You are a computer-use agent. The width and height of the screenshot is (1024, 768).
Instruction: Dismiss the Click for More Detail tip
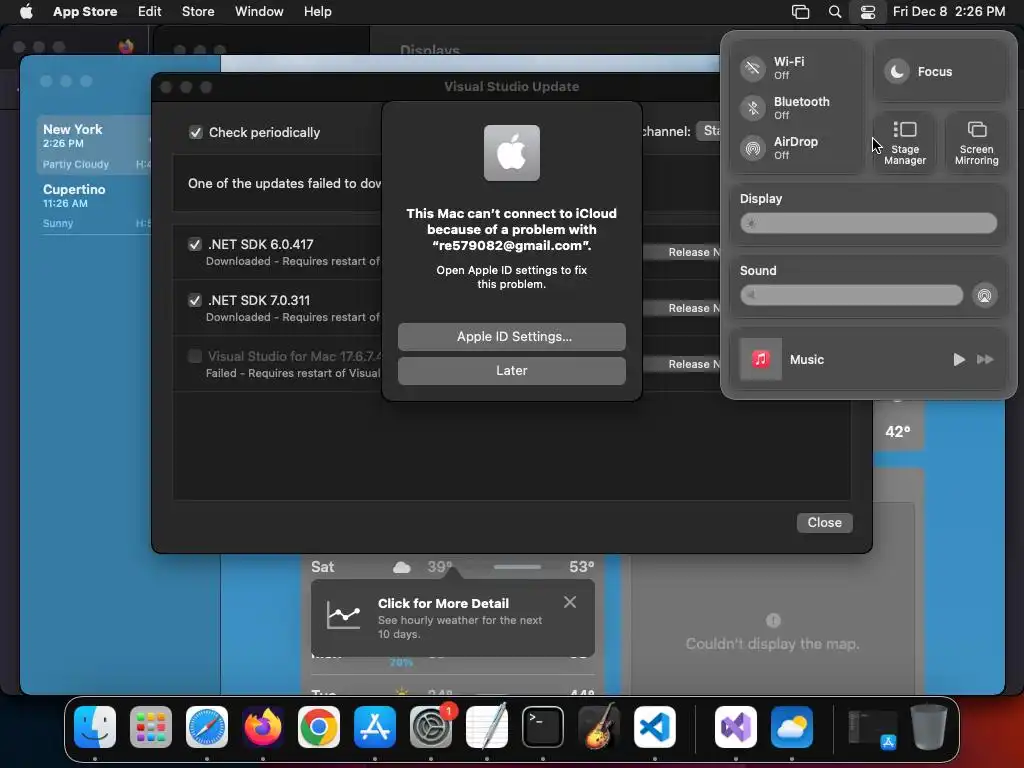pyautogui.click(x=569, y=602)
